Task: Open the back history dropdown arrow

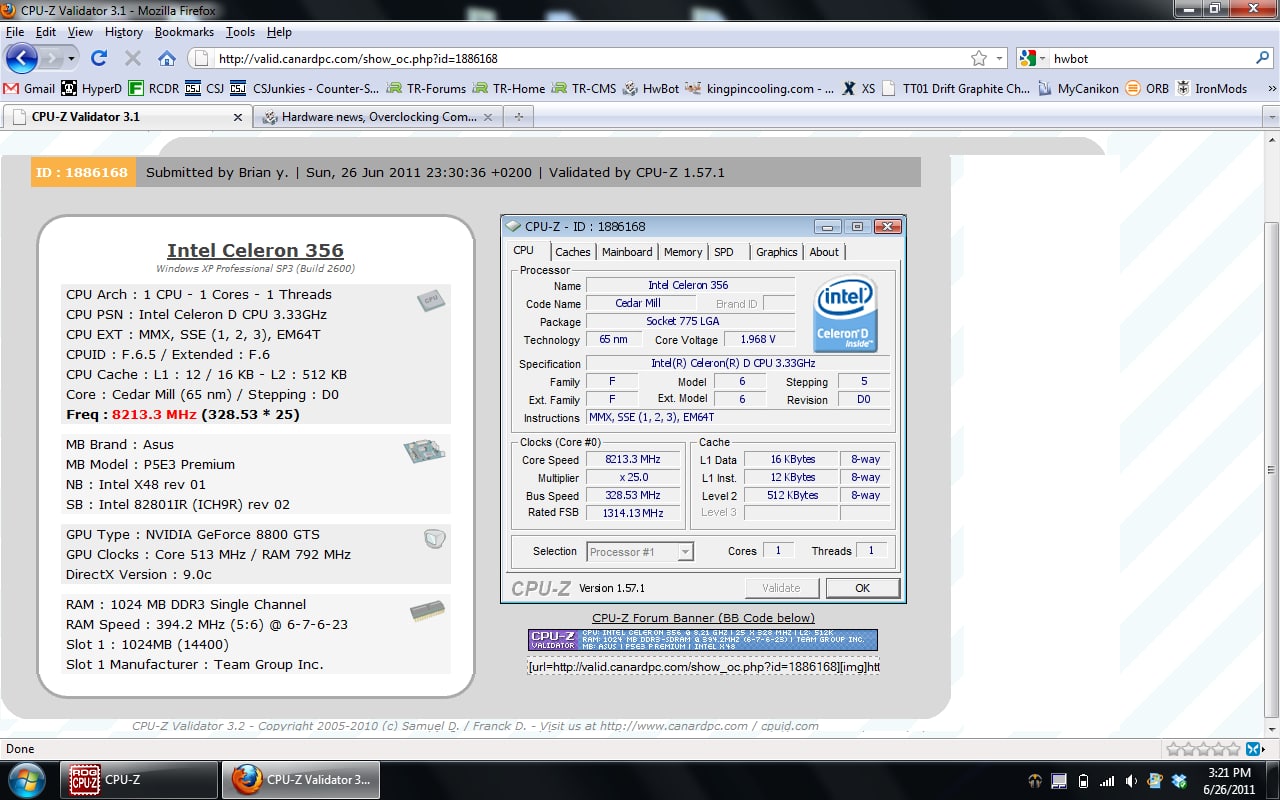Action: click(71, 58)
